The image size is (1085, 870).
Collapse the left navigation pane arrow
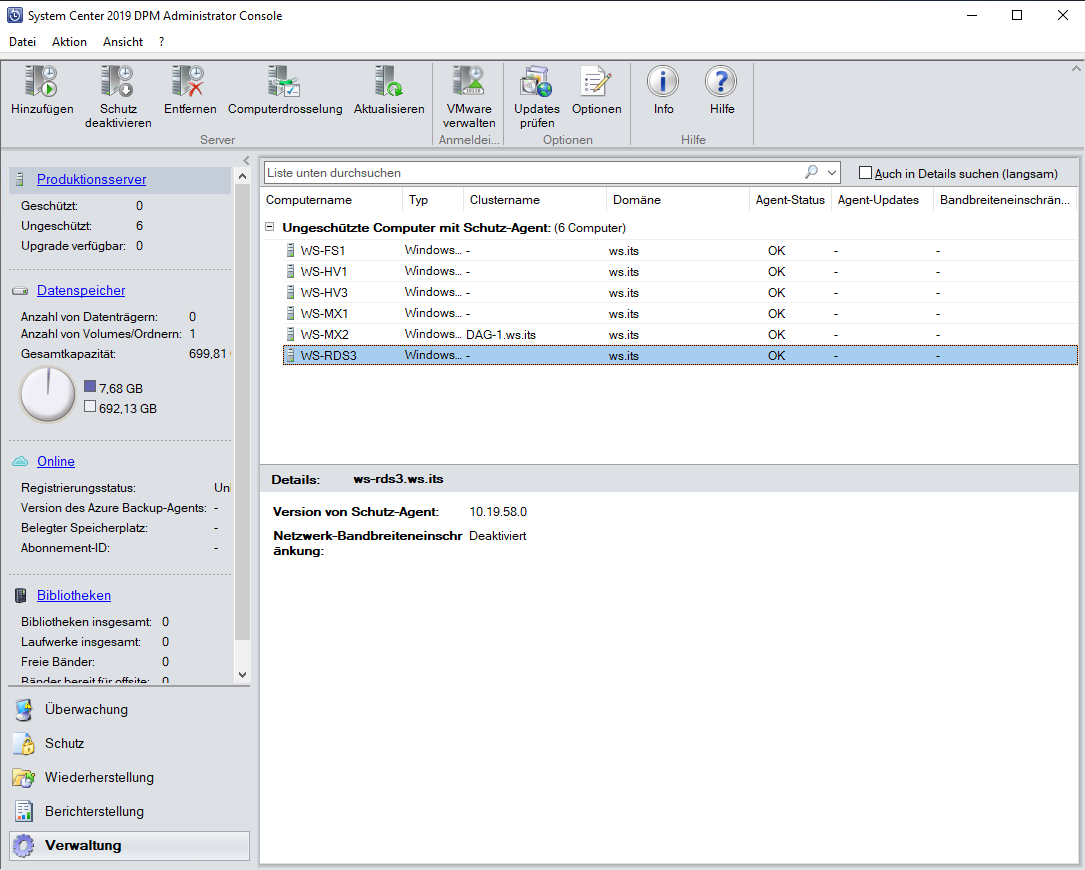point(246,161)
